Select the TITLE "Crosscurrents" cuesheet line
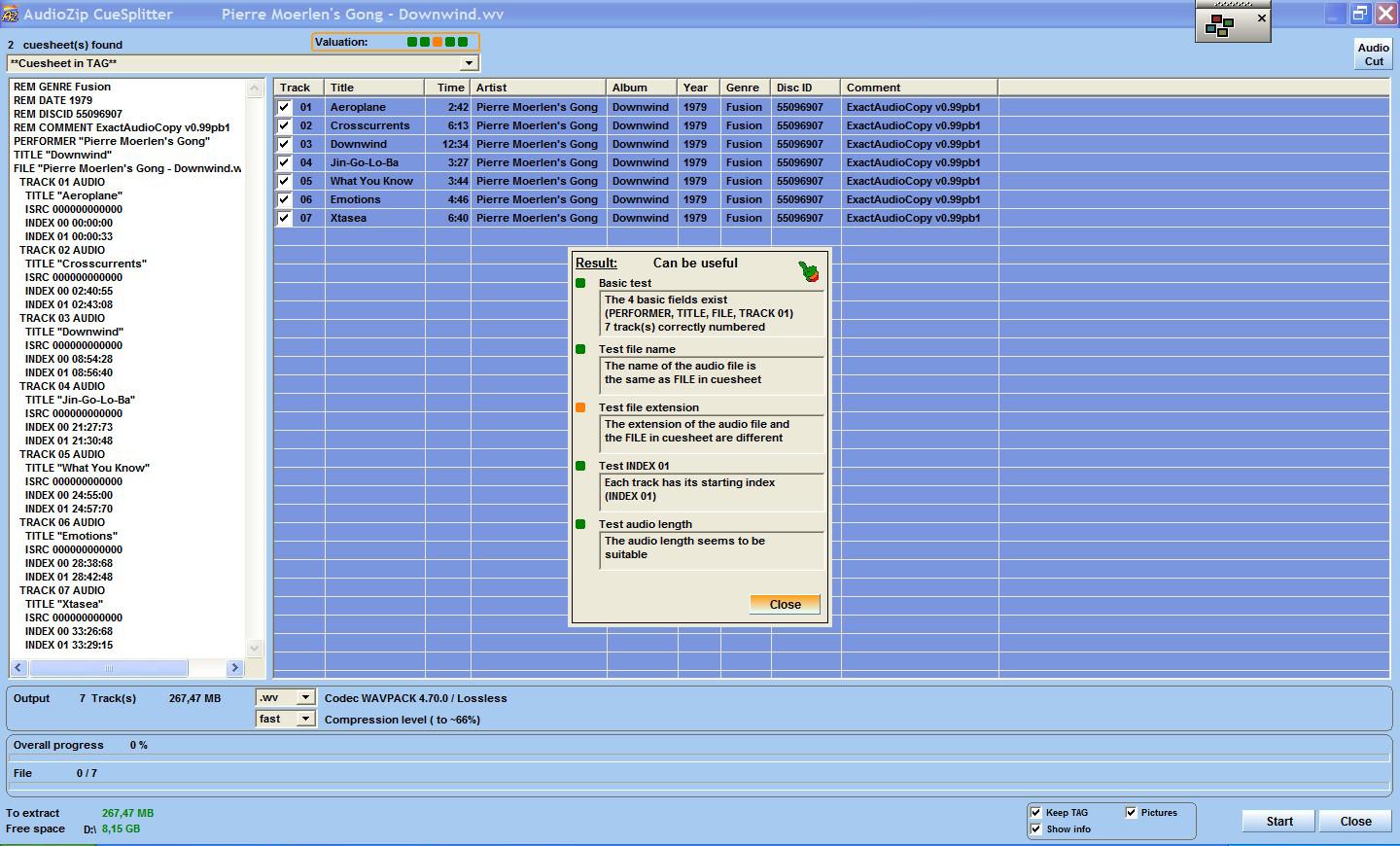 [86, 264]
